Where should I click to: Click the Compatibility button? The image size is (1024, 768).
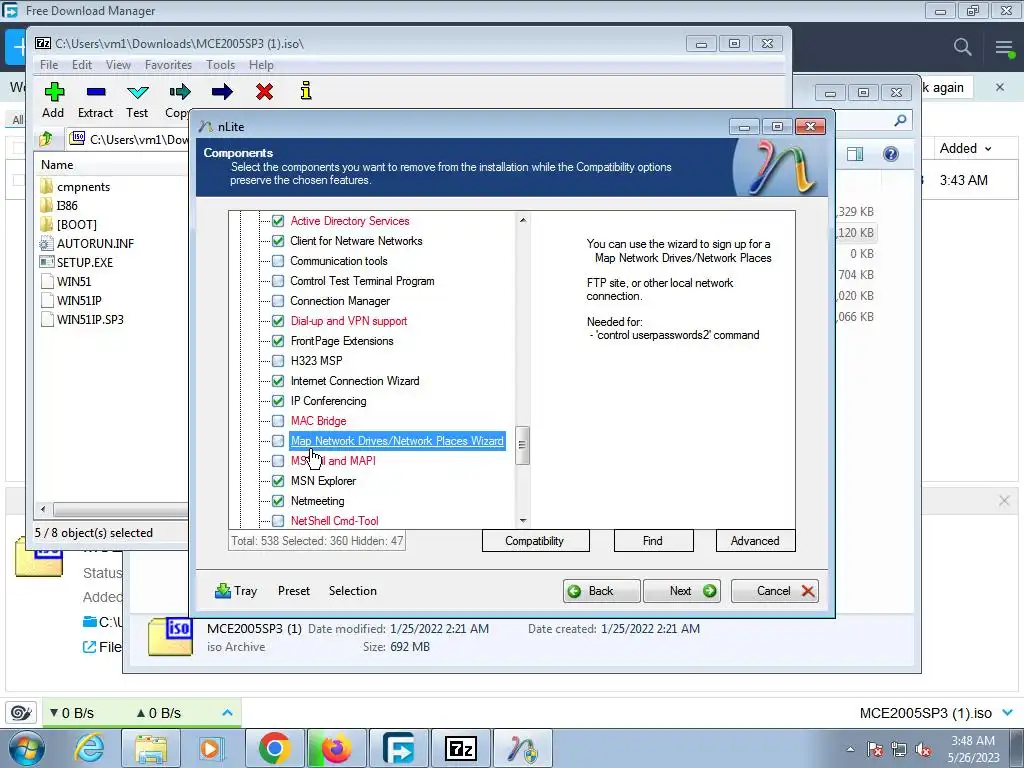pos(536,541)
